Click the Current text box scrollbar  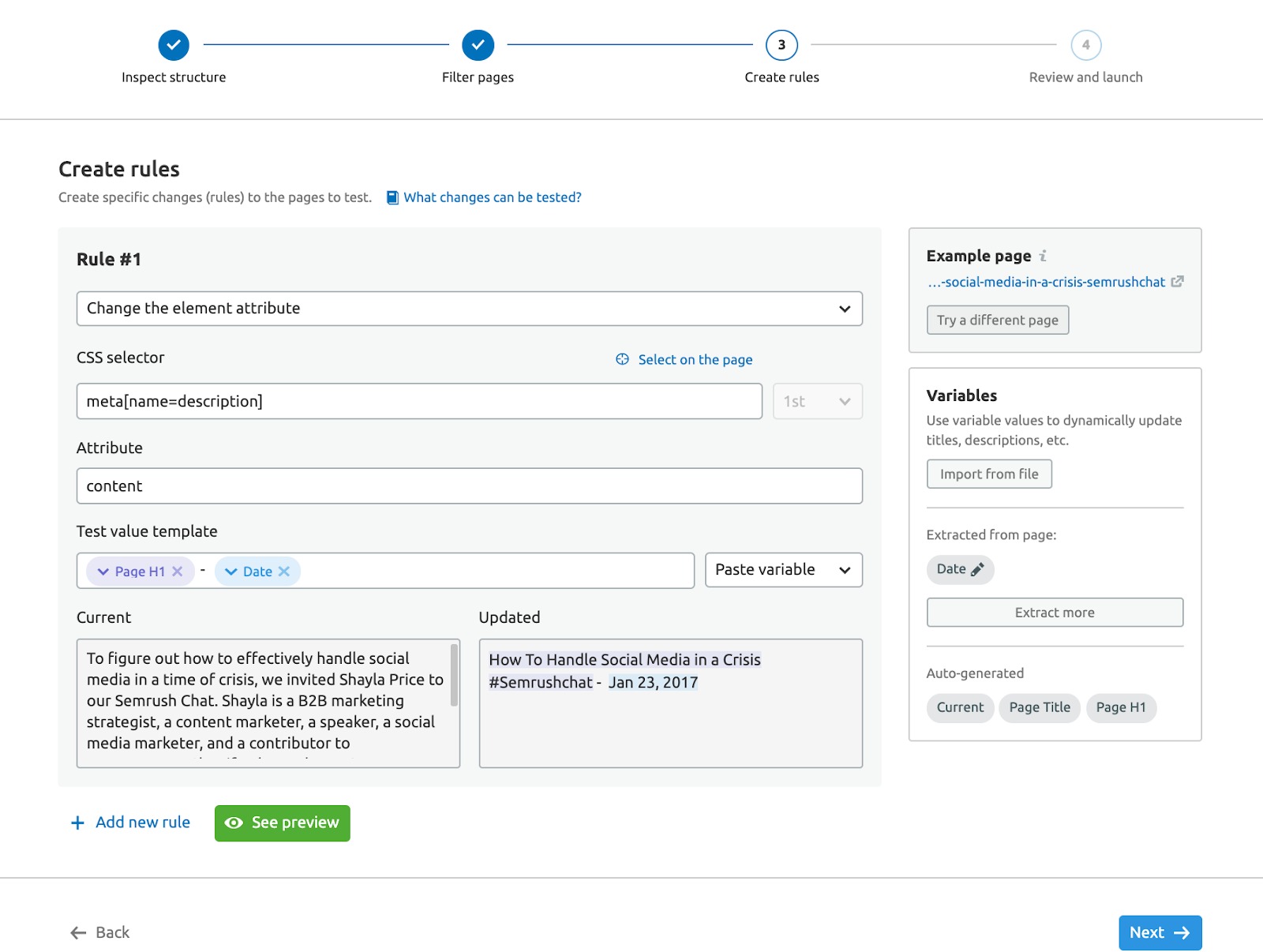tap(454, 675)
